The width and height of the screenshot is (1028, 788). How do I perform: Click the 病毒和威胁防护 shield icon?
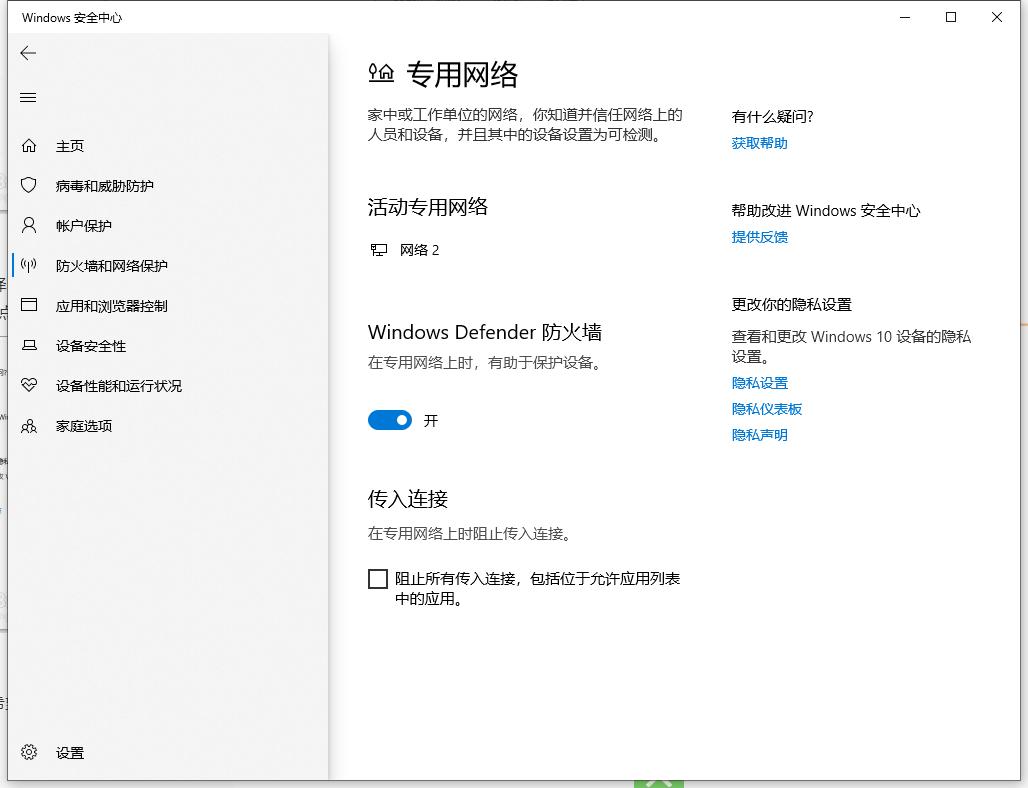(29, 185)
